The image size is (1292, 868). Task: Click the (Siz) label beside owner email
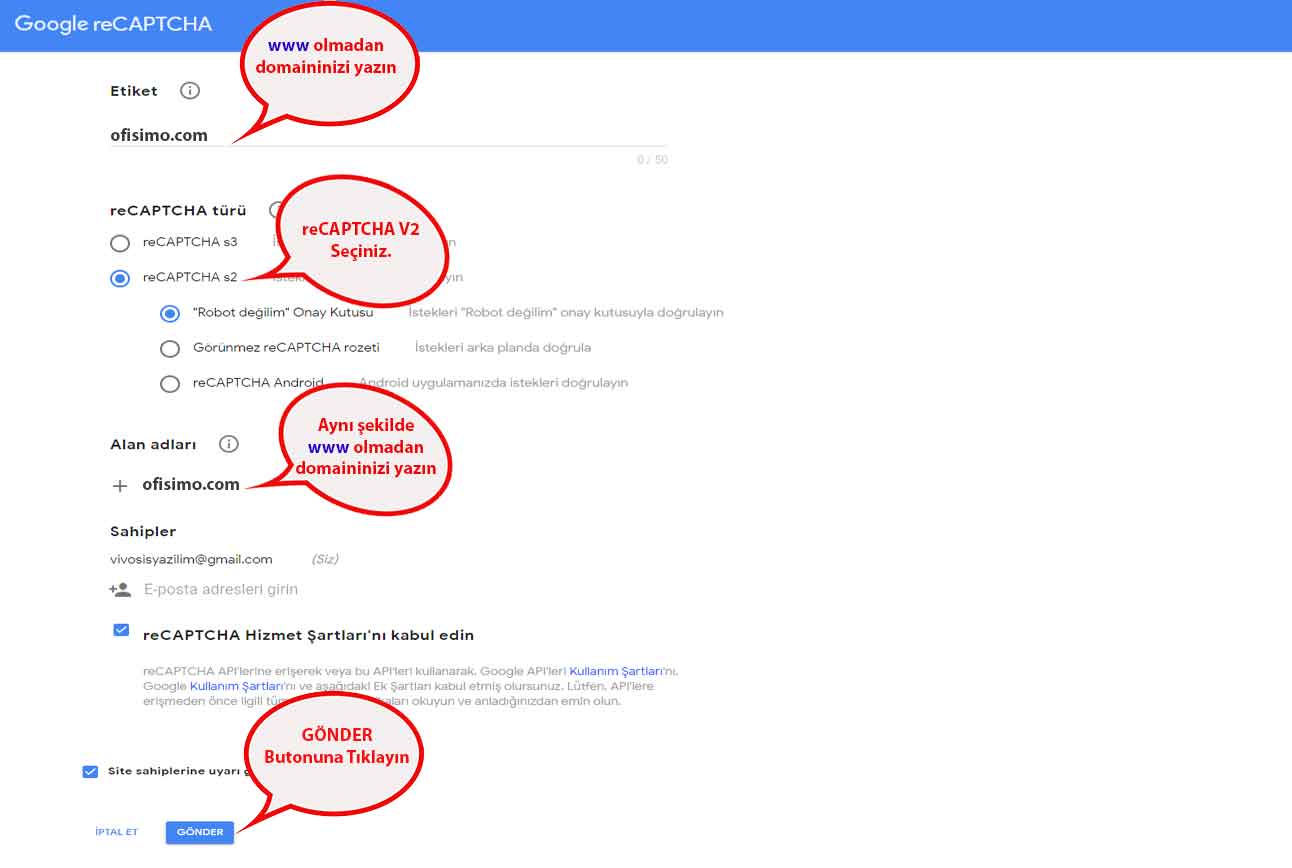click(325, 560)
